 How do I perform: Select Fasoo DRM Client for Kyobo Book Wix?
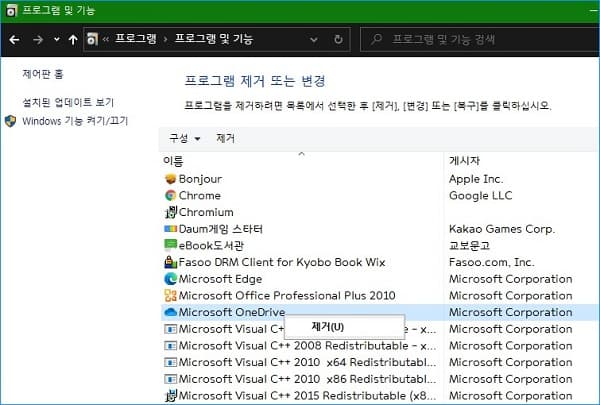tap(282, 262)
